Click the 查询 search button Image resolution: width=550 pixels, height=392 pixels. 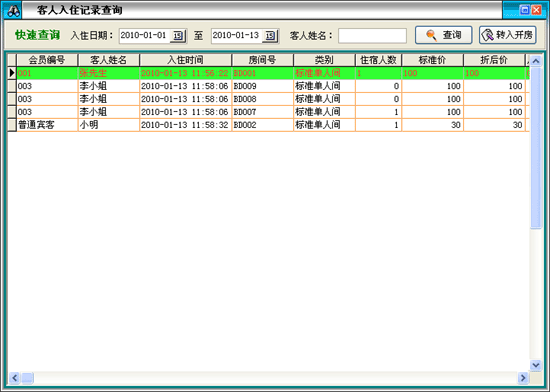443,35
